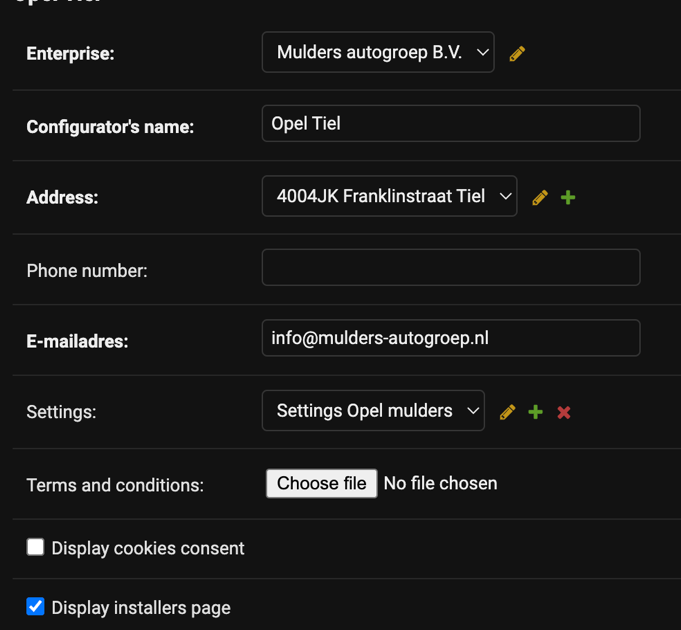
Task: Click the Enterprise dropdown chevron arrow
Action: pyautogui.click(x=483, y=53)
